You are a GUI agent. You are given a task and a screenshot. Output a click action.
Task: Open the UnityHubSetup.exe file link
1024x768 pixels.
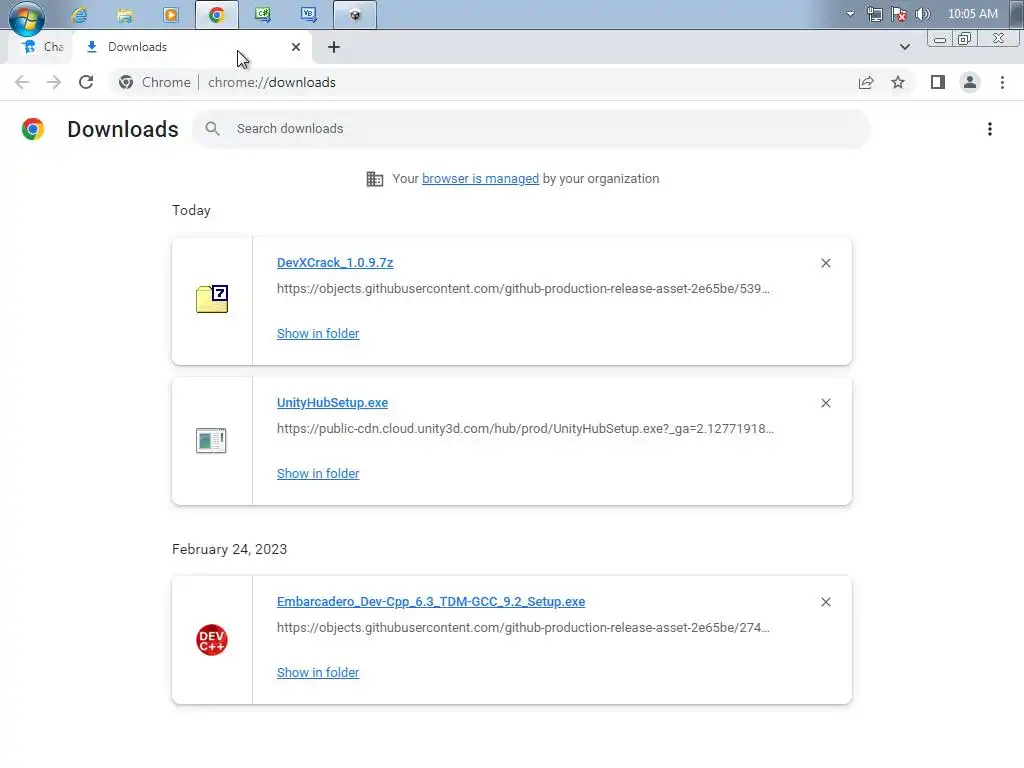tap(332, 403)
